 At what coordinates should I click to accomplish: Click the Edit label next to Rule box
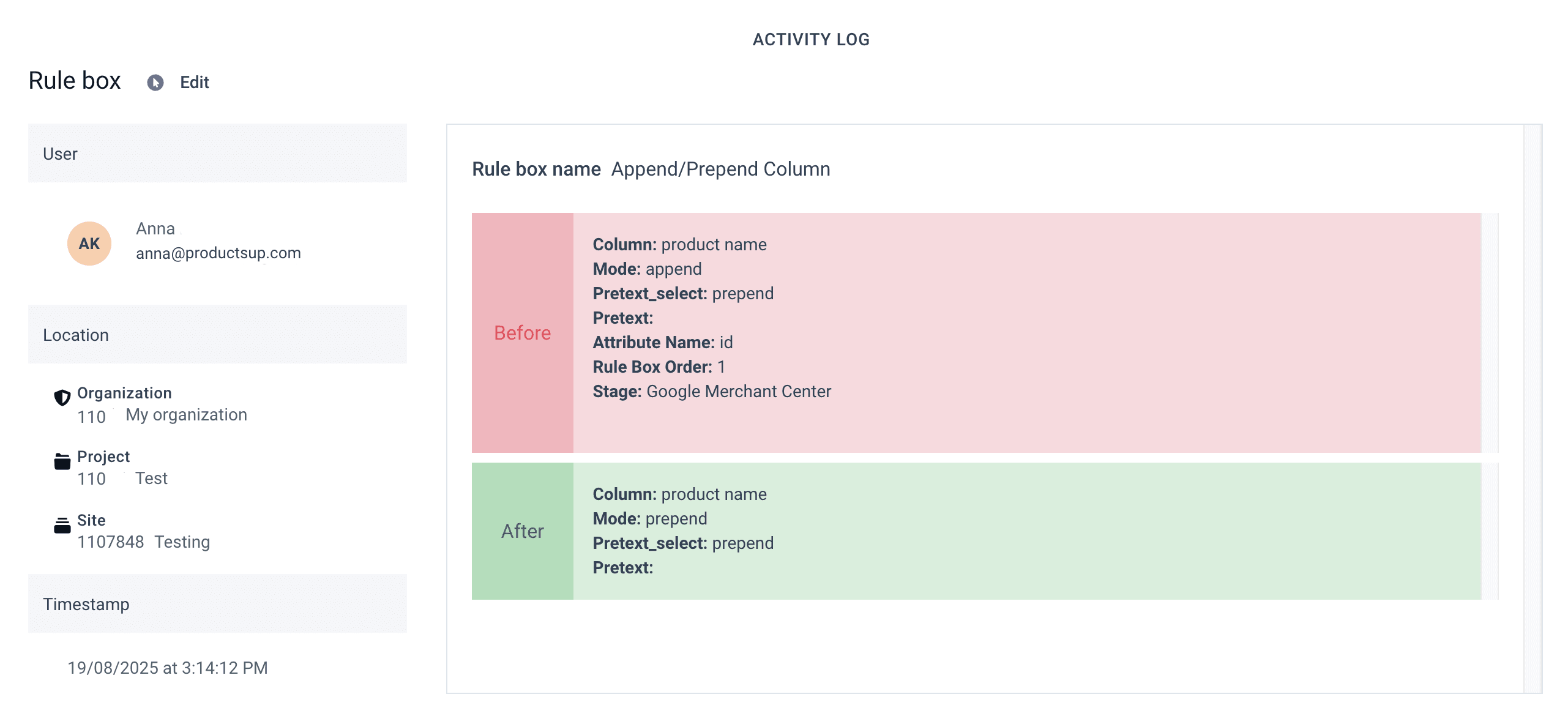(x=194, y=83)
